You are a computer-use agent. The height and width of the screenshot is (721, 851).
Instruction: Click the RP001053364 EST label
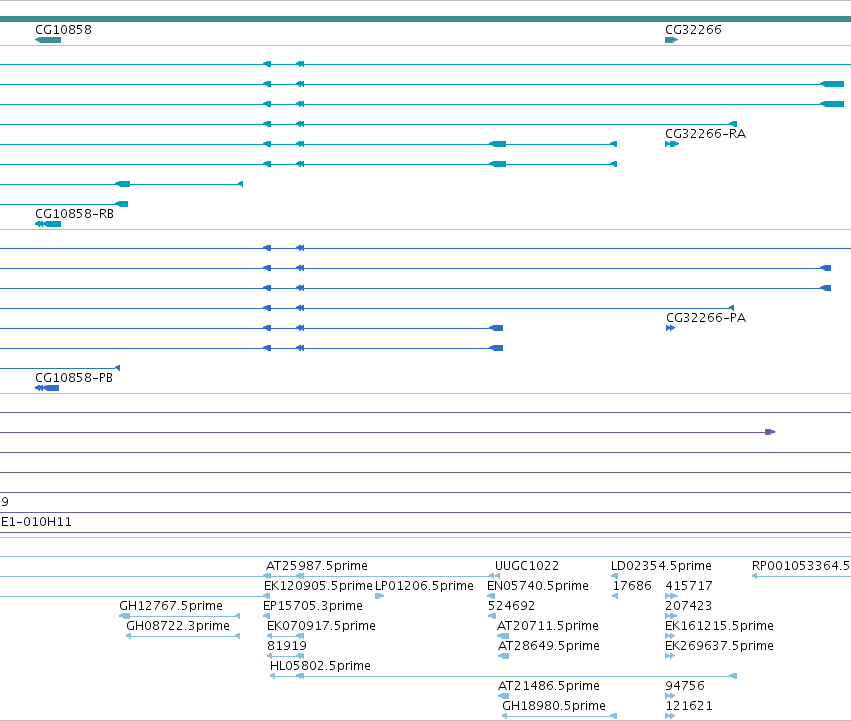tap(801, 566)
